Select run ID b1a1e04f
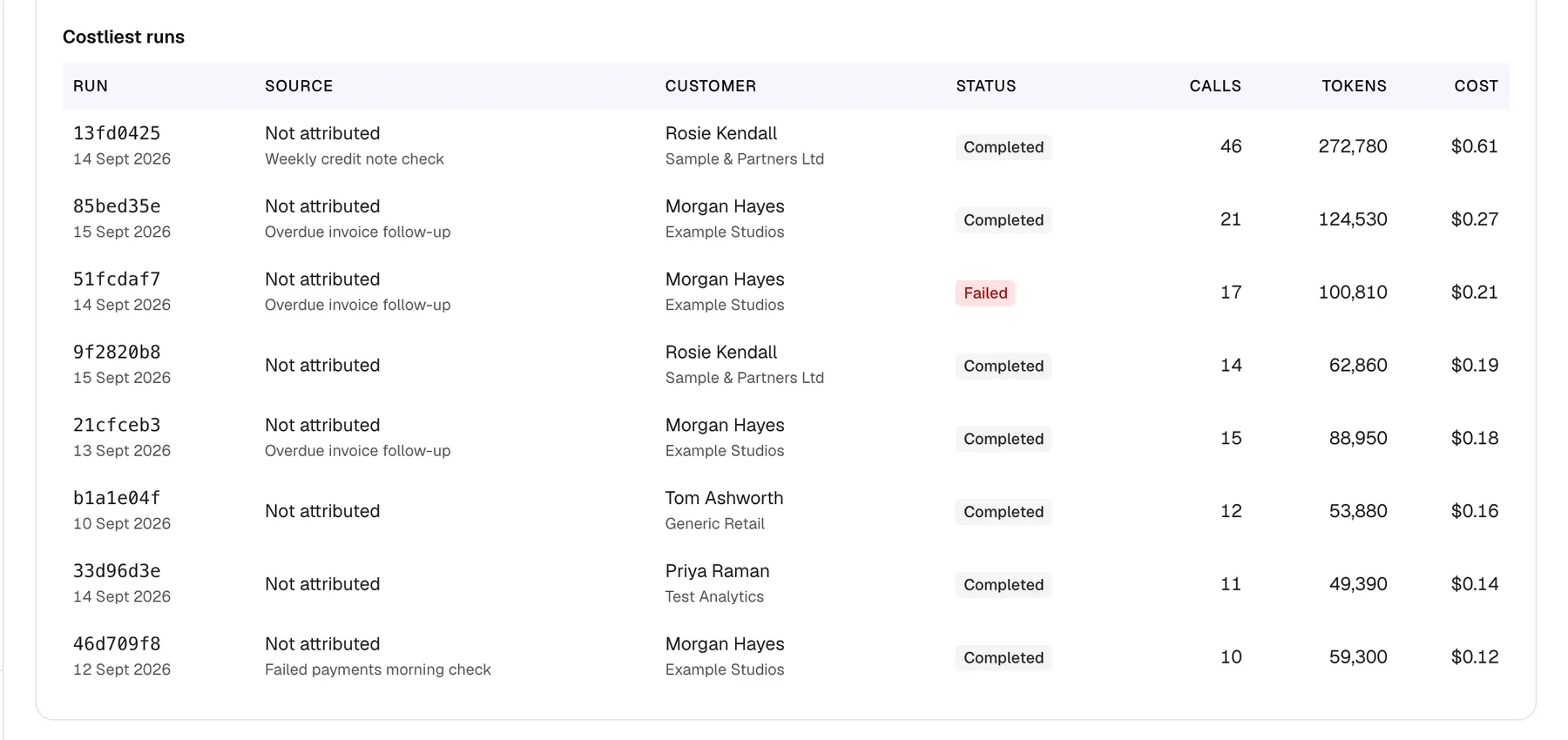 117,499
